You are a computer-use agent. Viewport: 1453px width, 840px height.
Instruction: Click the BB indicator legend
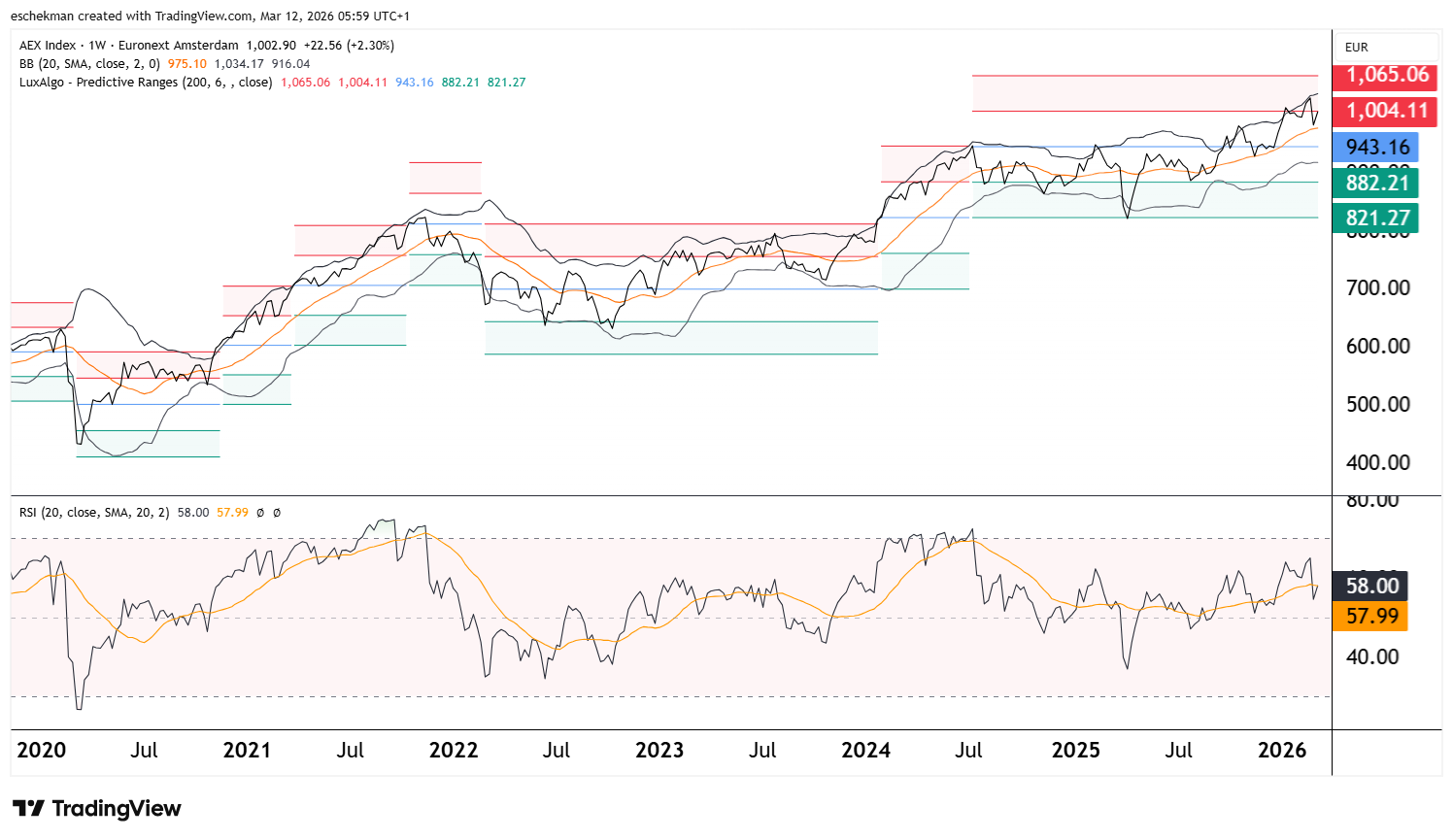(x=89, y=64)
